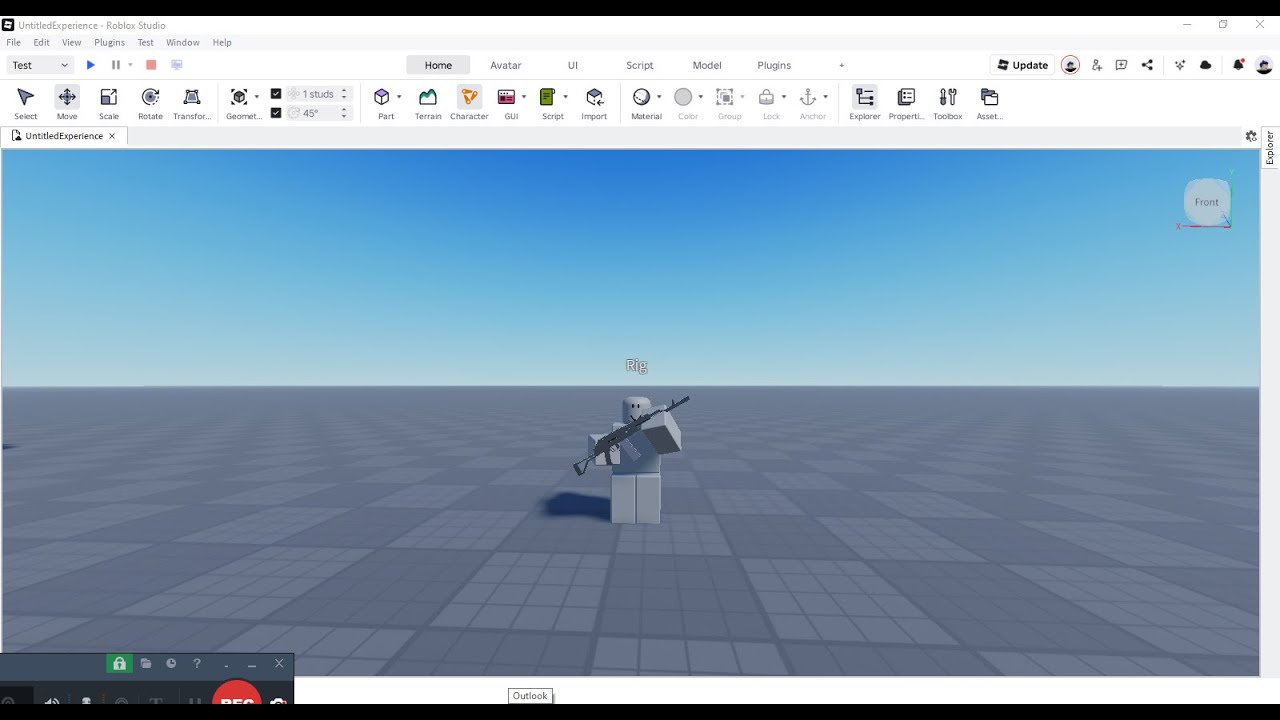Switch to the Avatar ribbon tab
Image resolution: width=1280 pixels, height=720 pixels.
click(505, 65)
